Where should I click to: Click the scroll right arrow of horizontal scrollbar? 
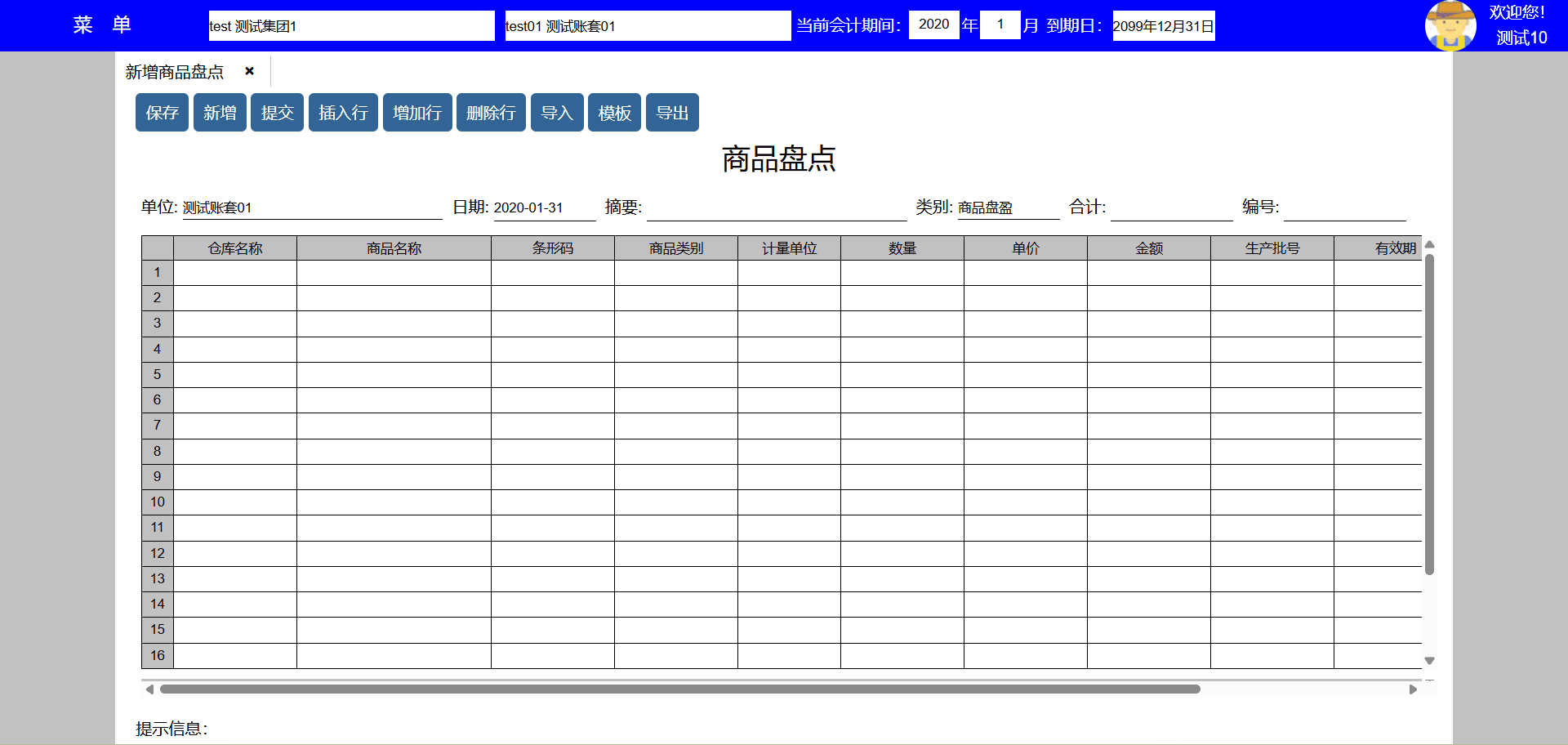tap(1413, 689)
